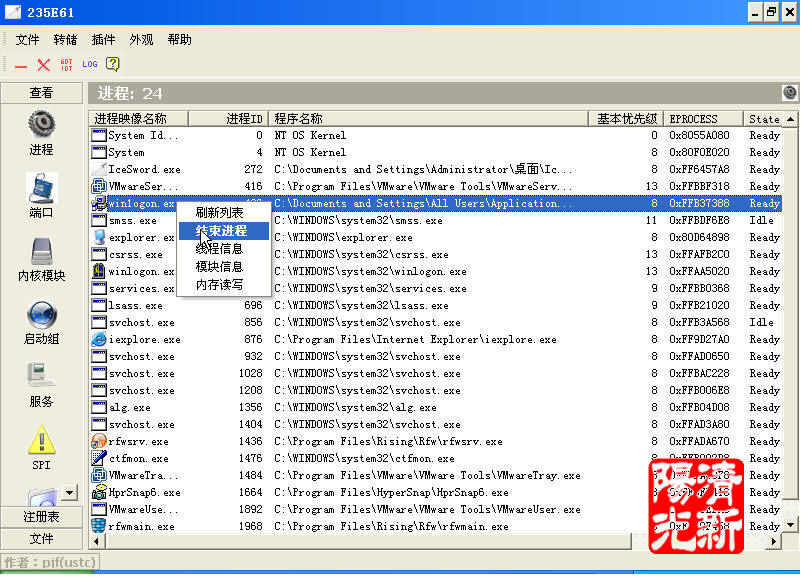The image size is (808, 578).
Task: Click the rfwsrv.exe process icon
Action: click(98, 441)
